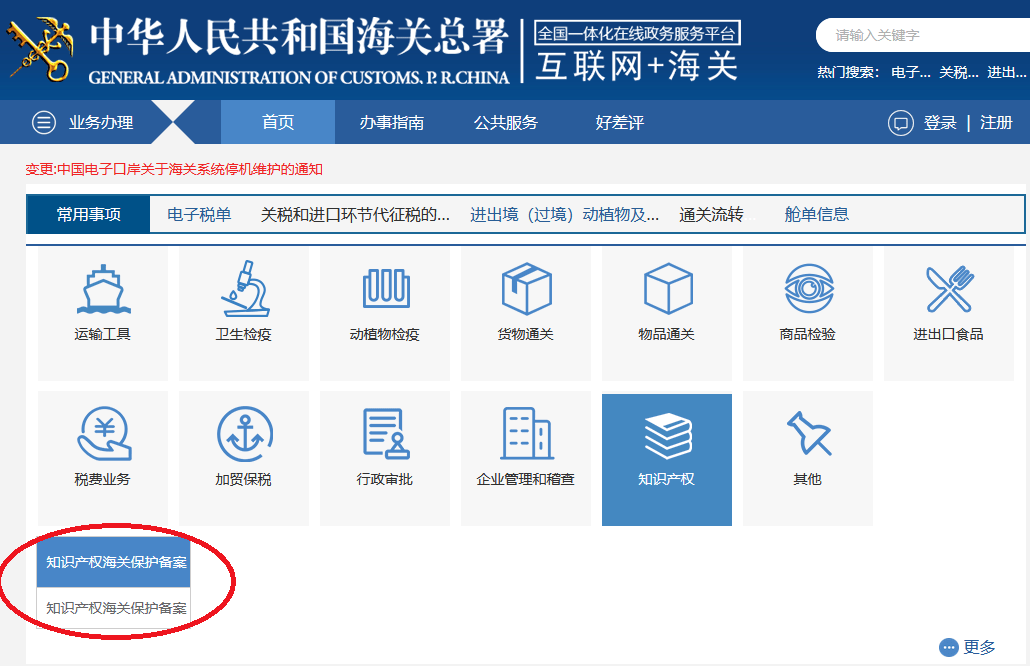Click the 更多 ellipsis icon
1030x666 pixels.
[x=949, y=648]
